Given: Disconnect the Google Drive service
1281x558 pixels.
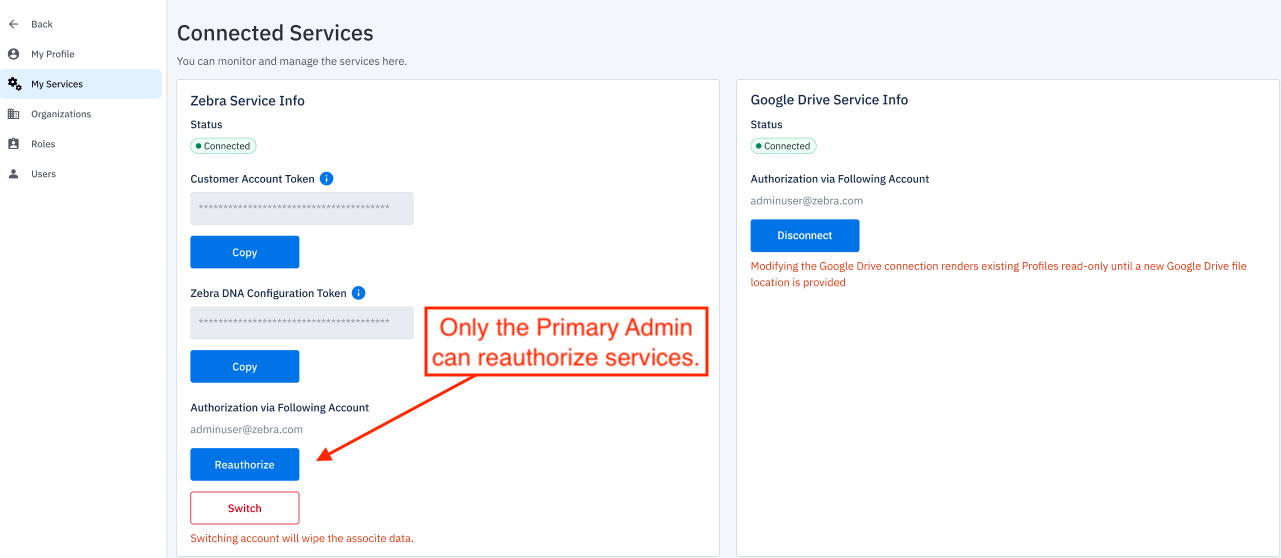Looking at the screenshot, I should coord(805,236).
